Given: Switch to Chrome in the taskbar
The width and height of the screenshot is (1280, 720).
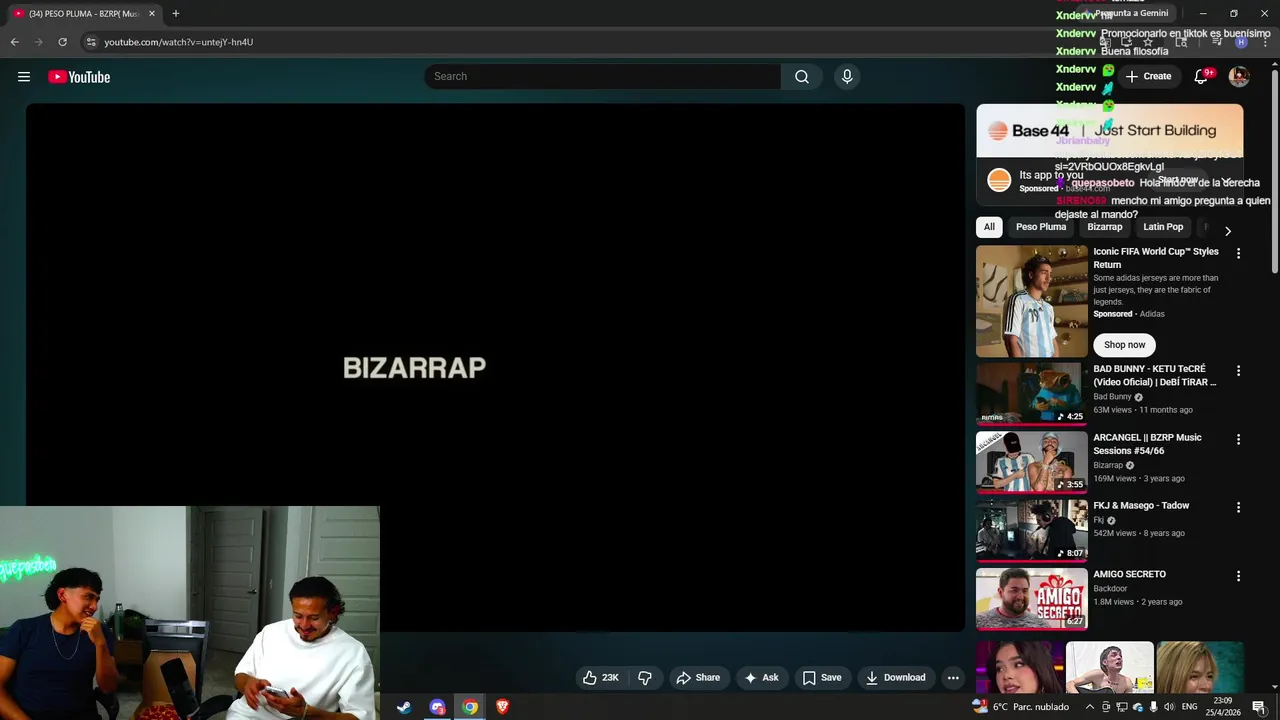Looking at the screenshot, I should tap(470, 707).
